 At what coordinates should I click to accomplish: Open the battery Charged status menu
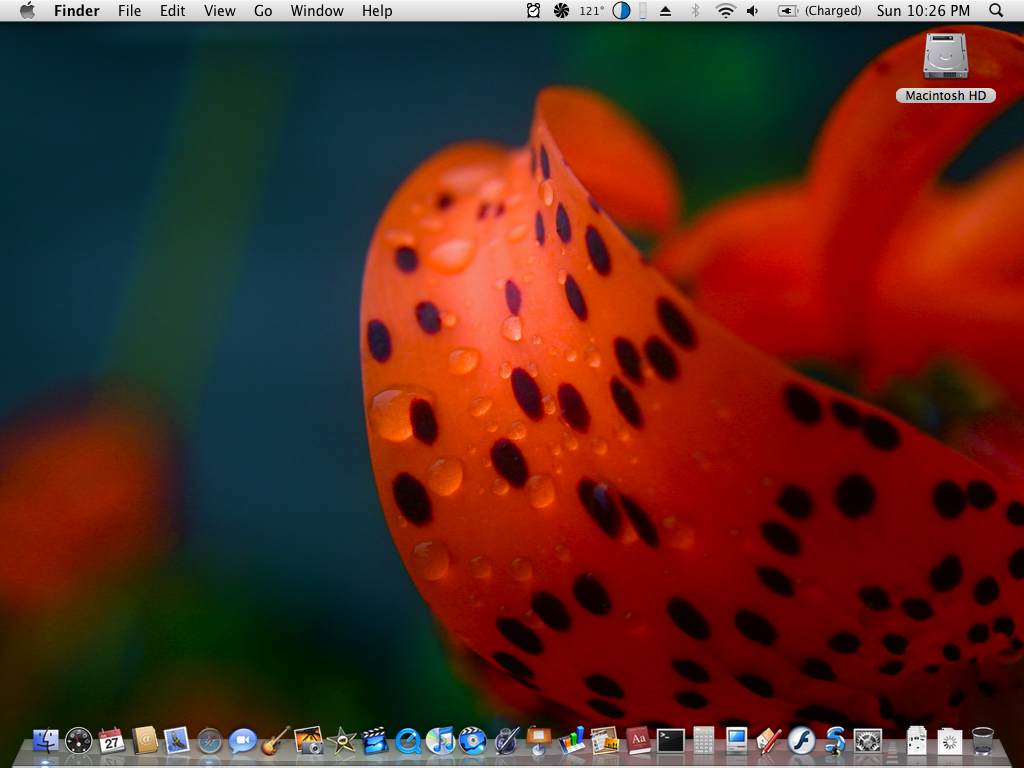[x=820, y=10]
